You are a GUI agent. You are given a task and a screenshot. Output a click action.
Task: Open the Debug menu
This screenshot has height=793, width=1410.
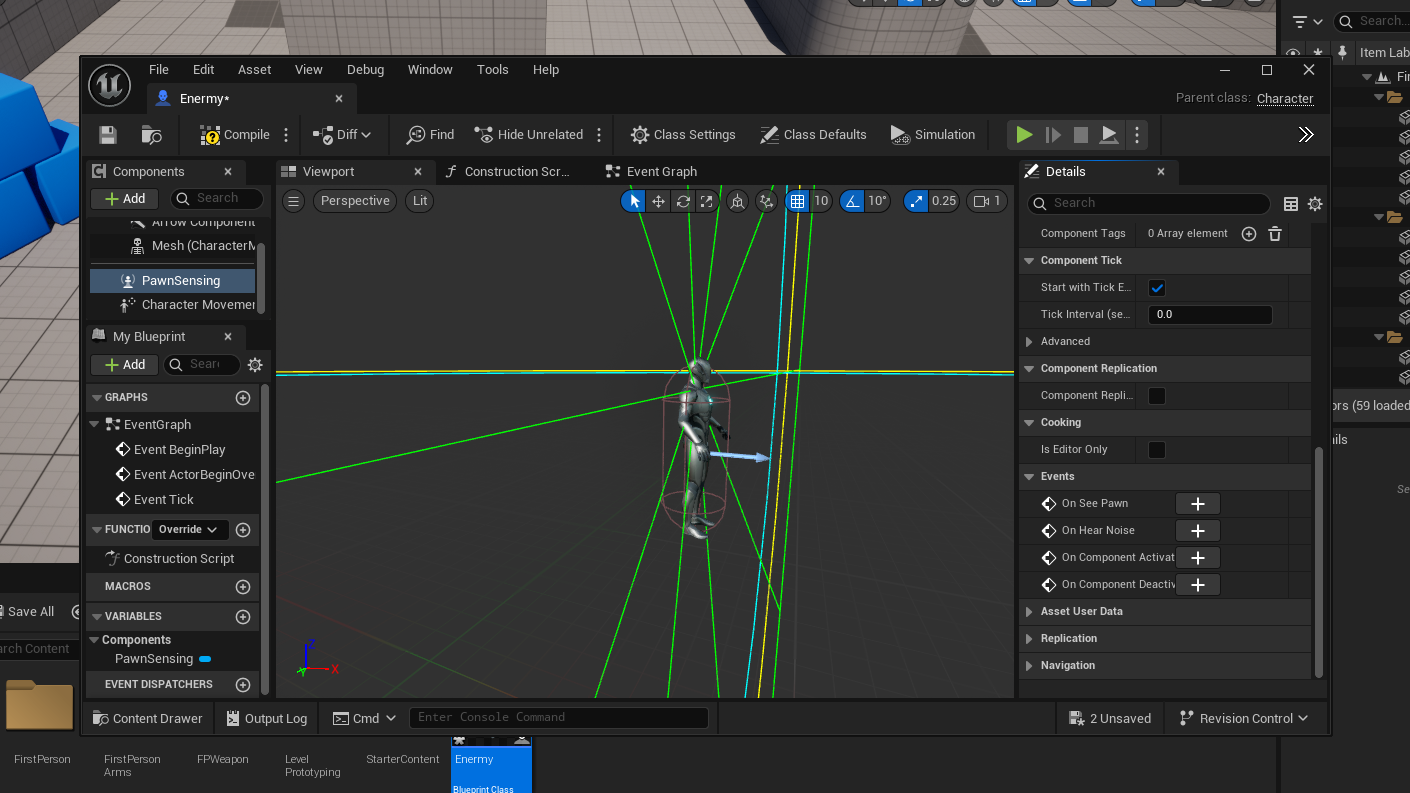coord(365,69)
